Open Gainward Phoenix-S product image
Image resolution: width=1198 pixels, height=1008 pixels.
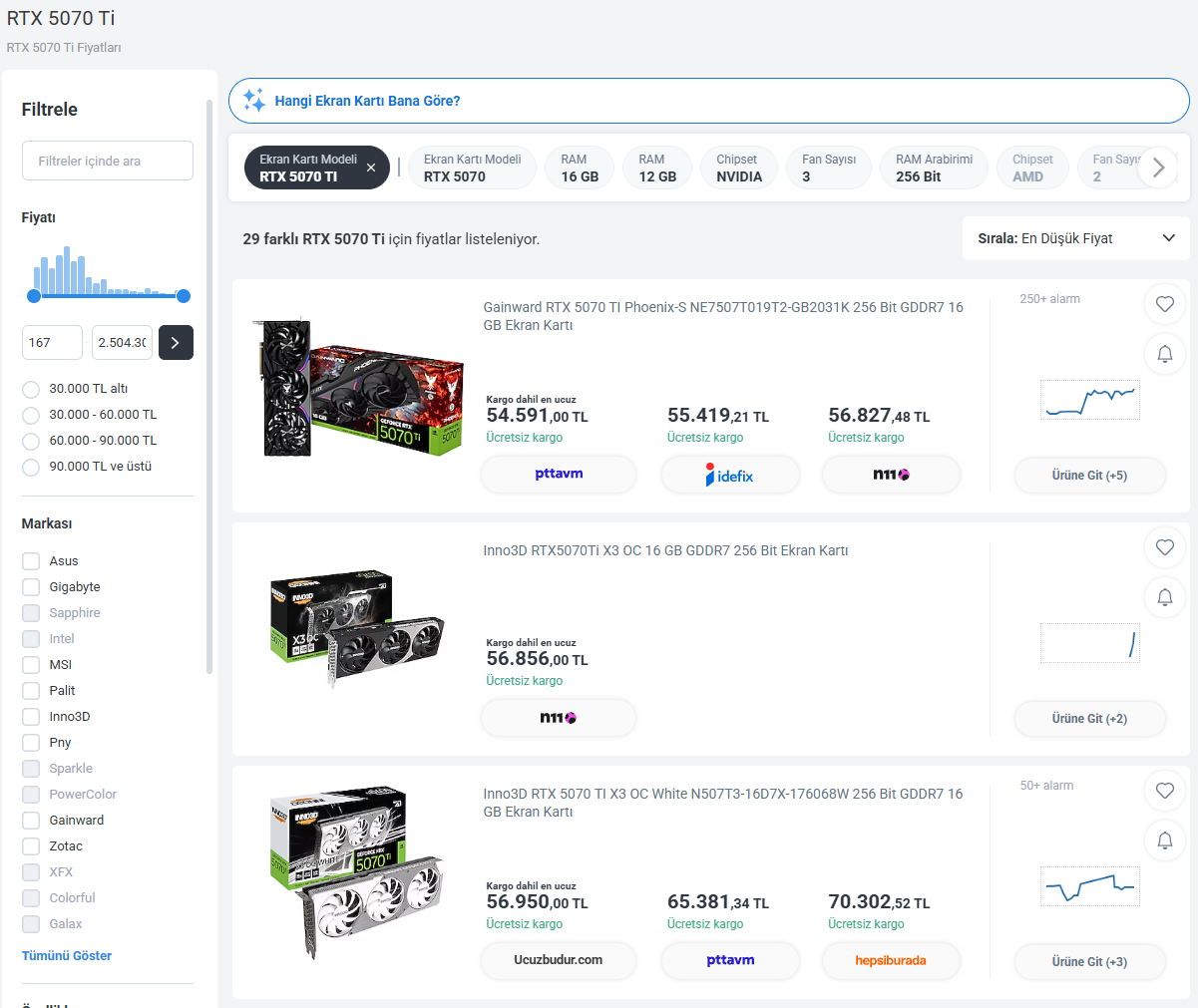click(358, 389)
